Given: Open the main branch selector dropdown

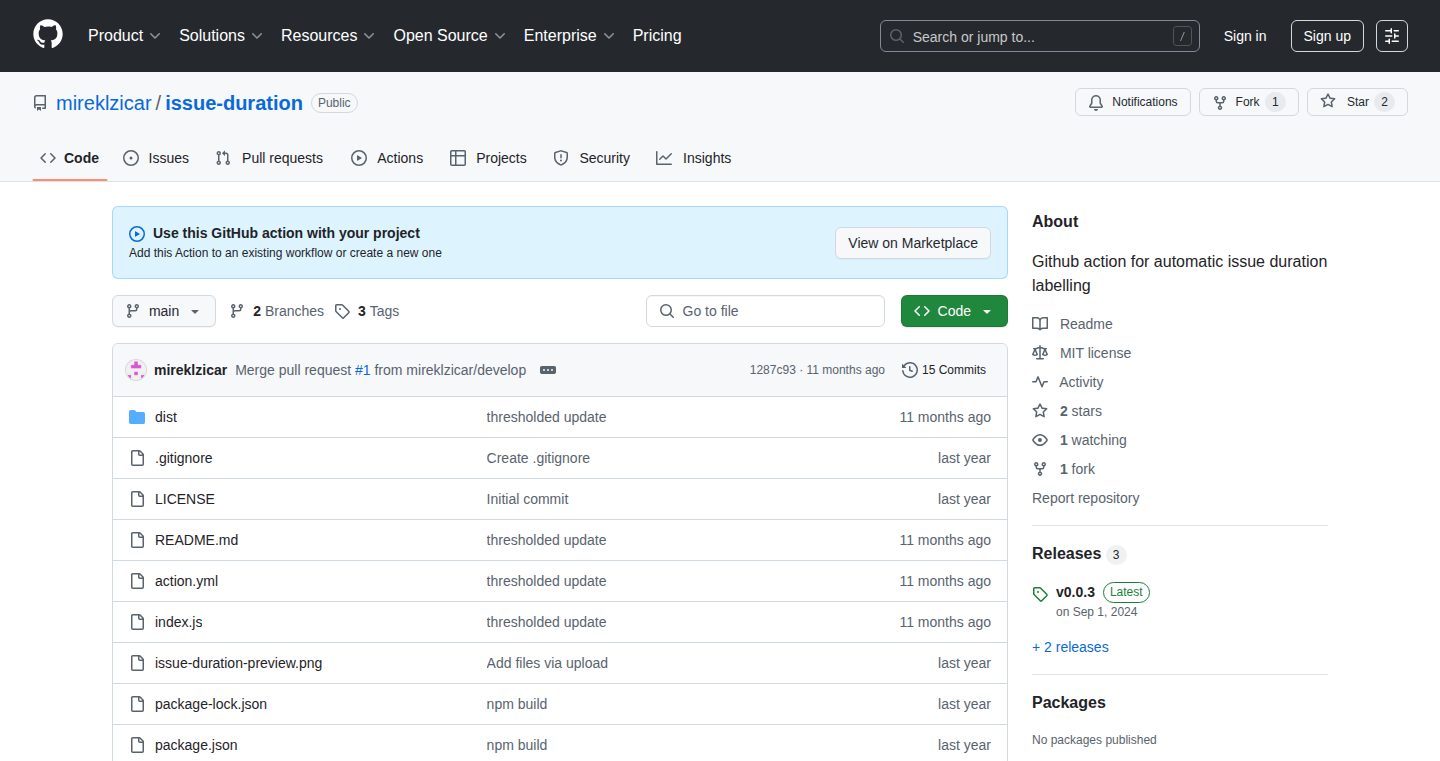Looking at the screenshot, I should [x=163, y=311].
